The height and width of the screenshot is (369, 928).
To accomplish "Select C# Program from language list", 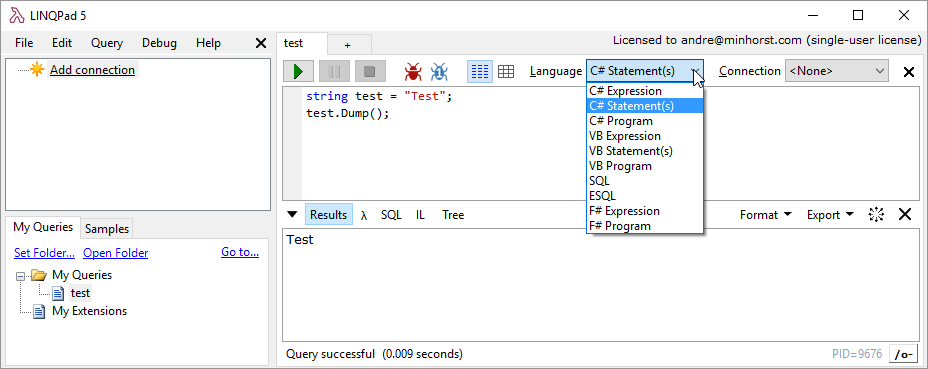I will [645, 121].
